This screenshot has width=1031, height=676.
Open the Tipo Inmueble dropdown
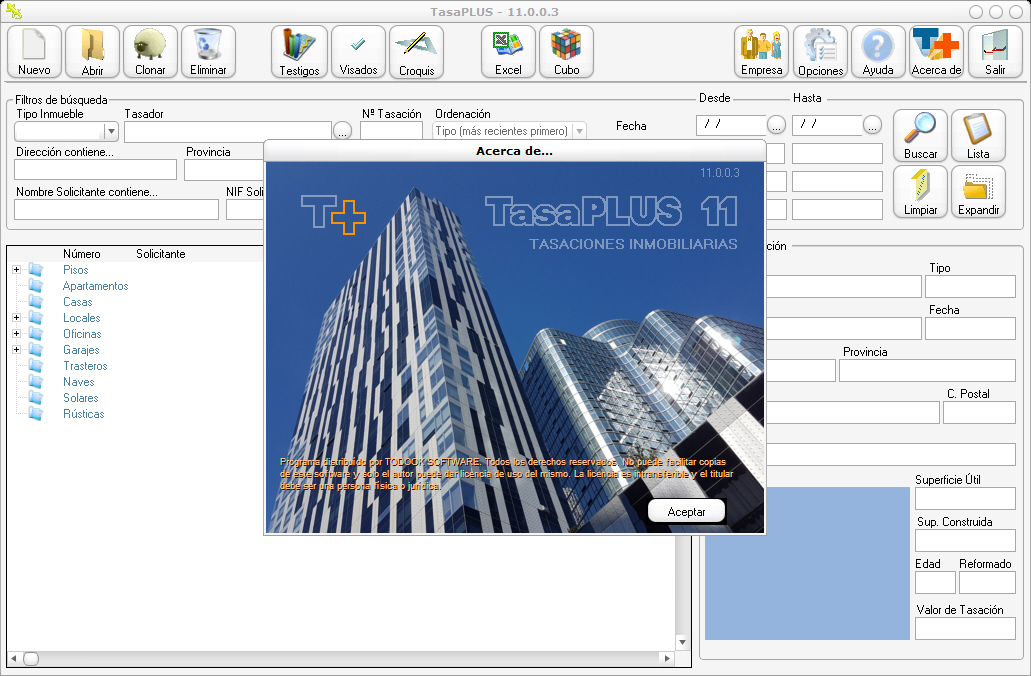[x=111, y=131]
